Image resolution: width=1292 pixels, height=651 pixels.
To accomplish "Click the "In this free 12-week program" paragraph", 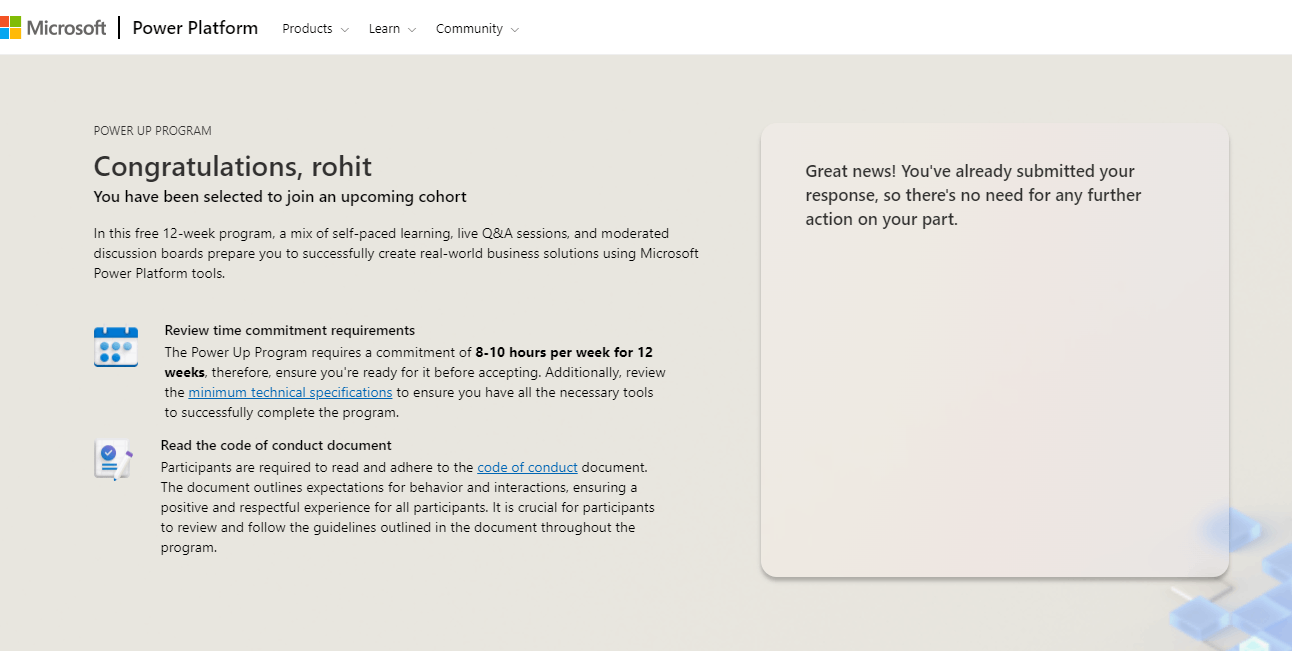I will [x=396, y=253].
